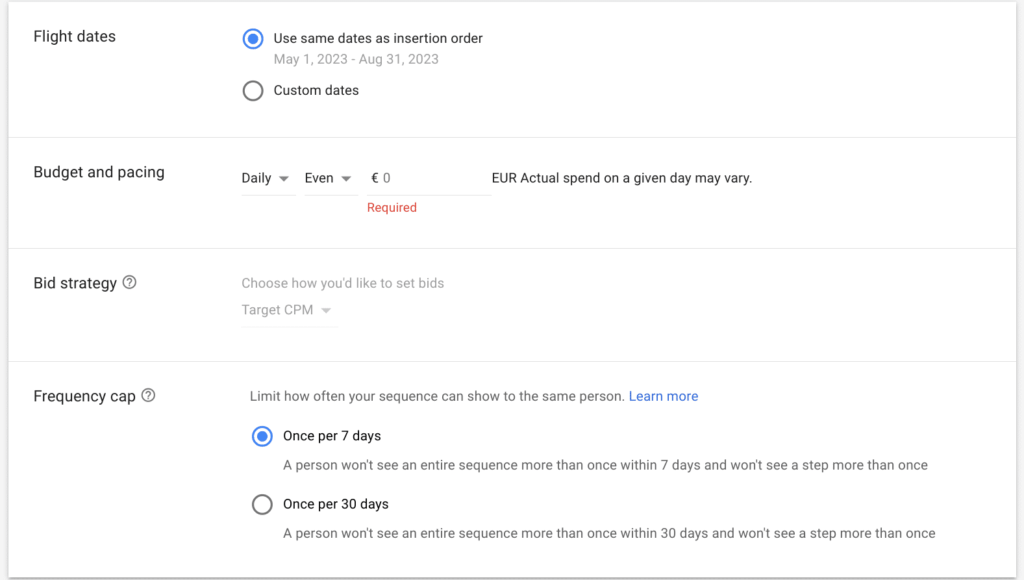Open the Daily budget type dropdown
The width and height of the screenshot is (1024, 580).
coord(266,178)
